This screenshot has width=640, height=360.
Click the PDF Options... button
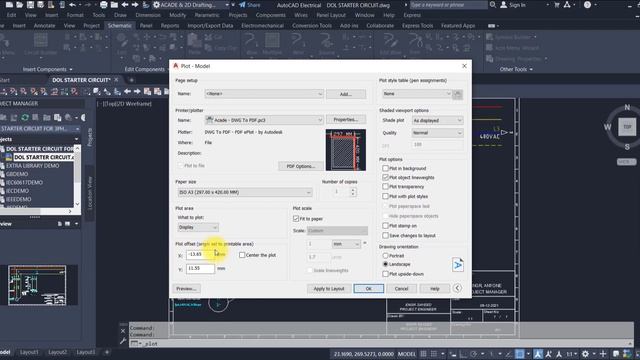point(301,166)
